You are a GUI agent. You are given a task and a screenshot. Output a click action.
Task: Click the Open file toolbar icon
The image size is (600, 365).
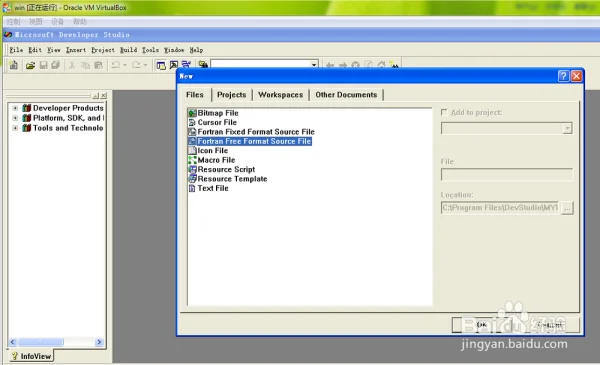30,65
